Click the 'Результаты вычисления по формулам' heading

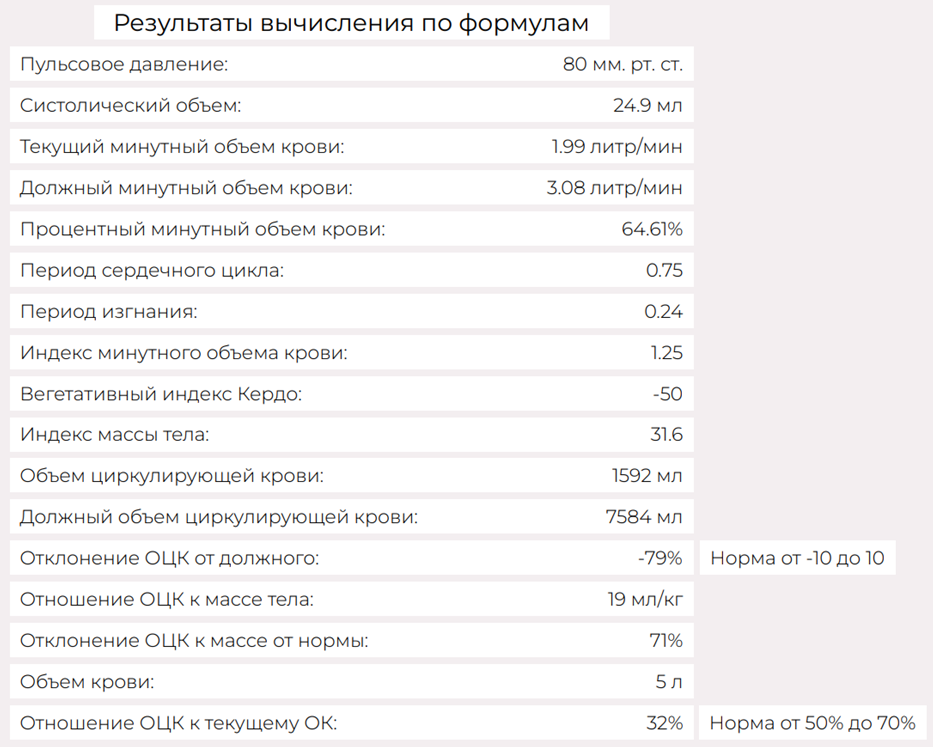(x=351, y=23)
